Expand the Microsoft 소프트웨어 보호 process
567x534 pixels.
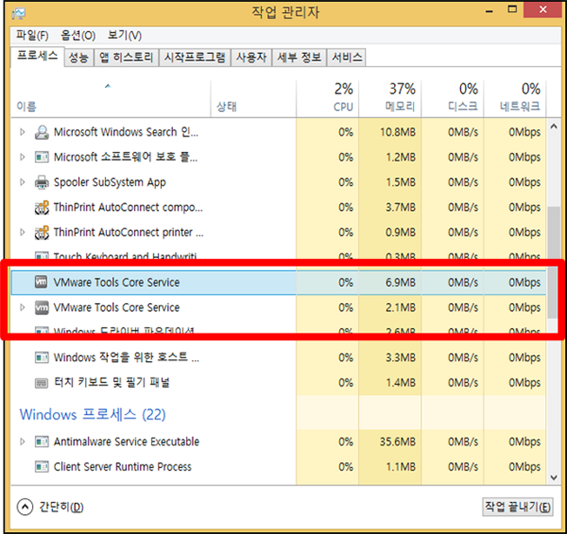pyautogui.click(x=22, y=157)
